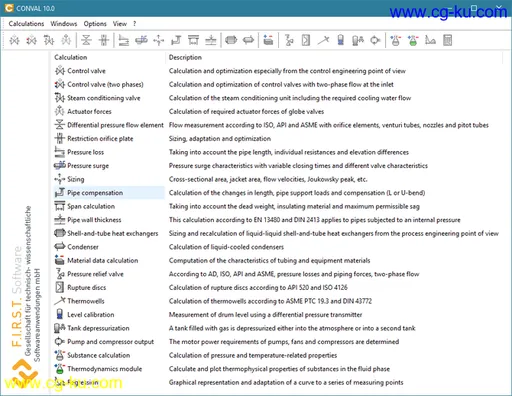This screenshot has height=396, width=512.
Task: Click the Rupture discs icon in the list
Action: point(60,287)
